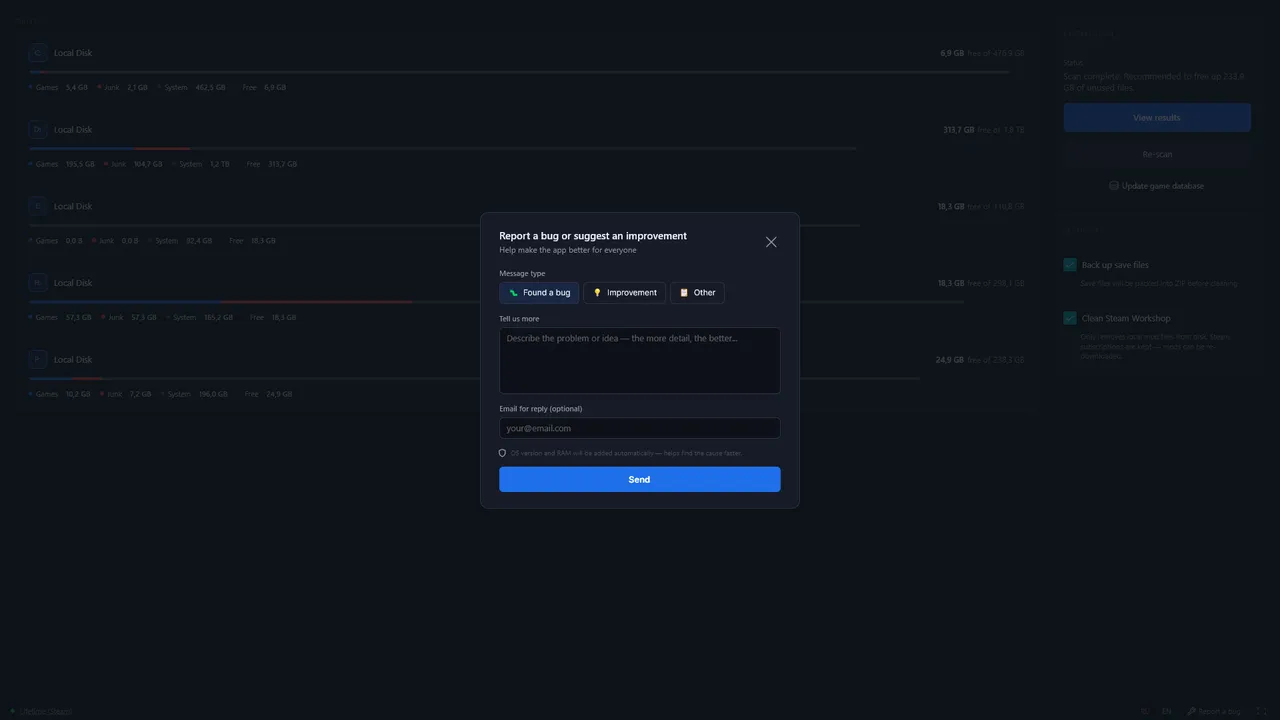
Task: Select the Found a bug message type
Action: click(x=539, y=293)
